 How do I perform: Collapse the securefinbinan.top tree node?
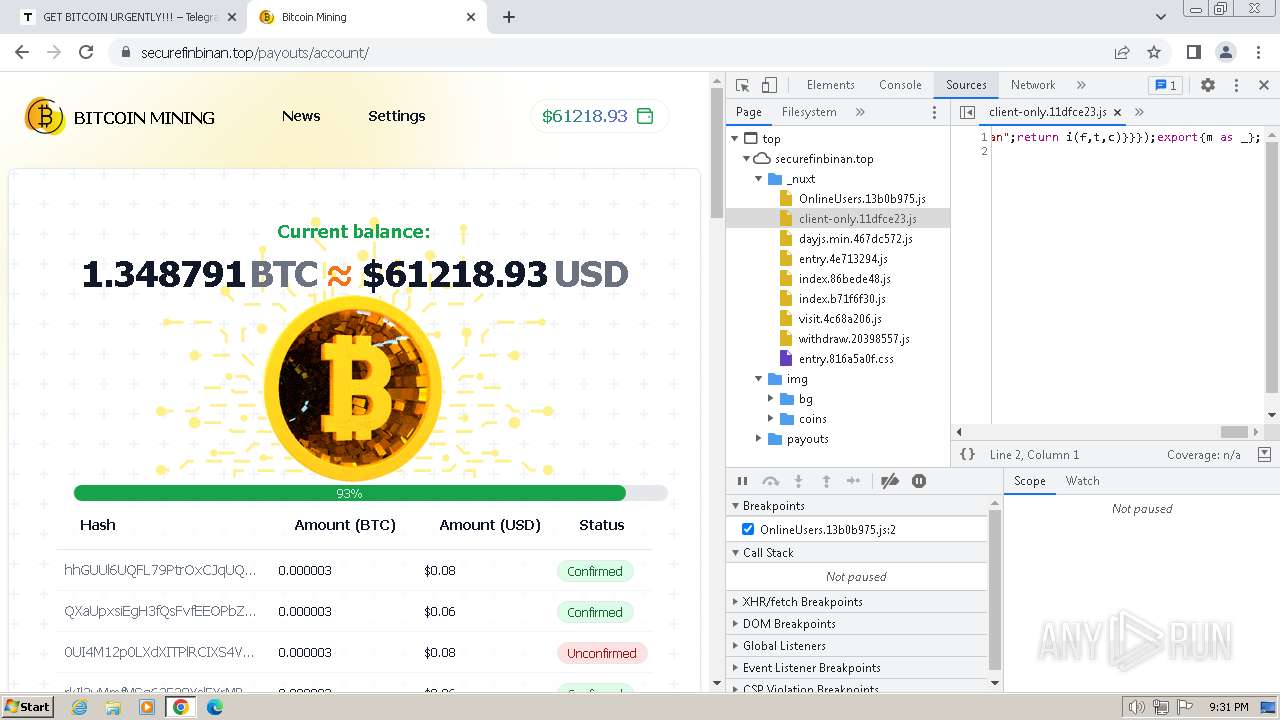(x=747, y=159)
